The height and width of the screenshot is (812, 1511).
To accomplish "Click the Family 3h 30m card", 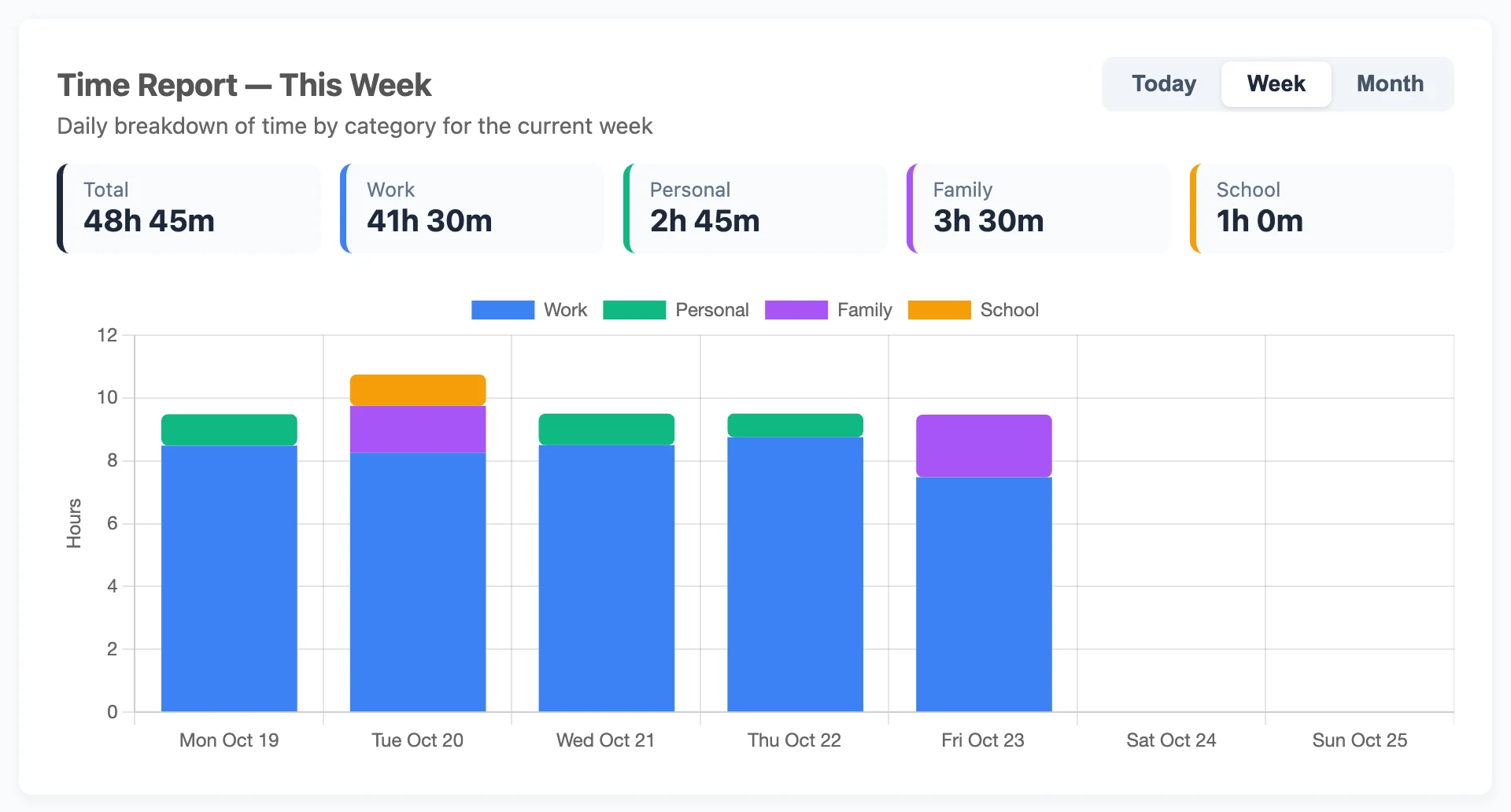I will click(x=1039, y=209).
